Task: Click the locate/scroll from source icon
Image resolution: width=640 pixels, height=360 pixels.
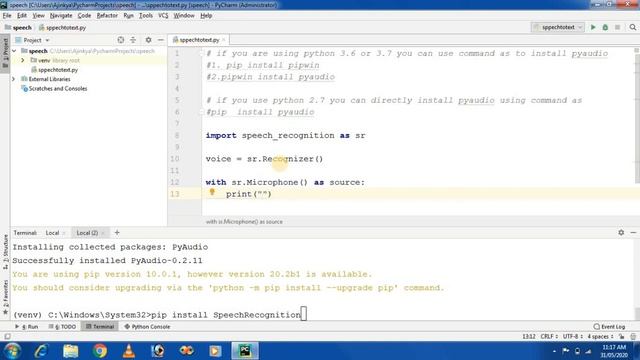Action: click(120, 40)
